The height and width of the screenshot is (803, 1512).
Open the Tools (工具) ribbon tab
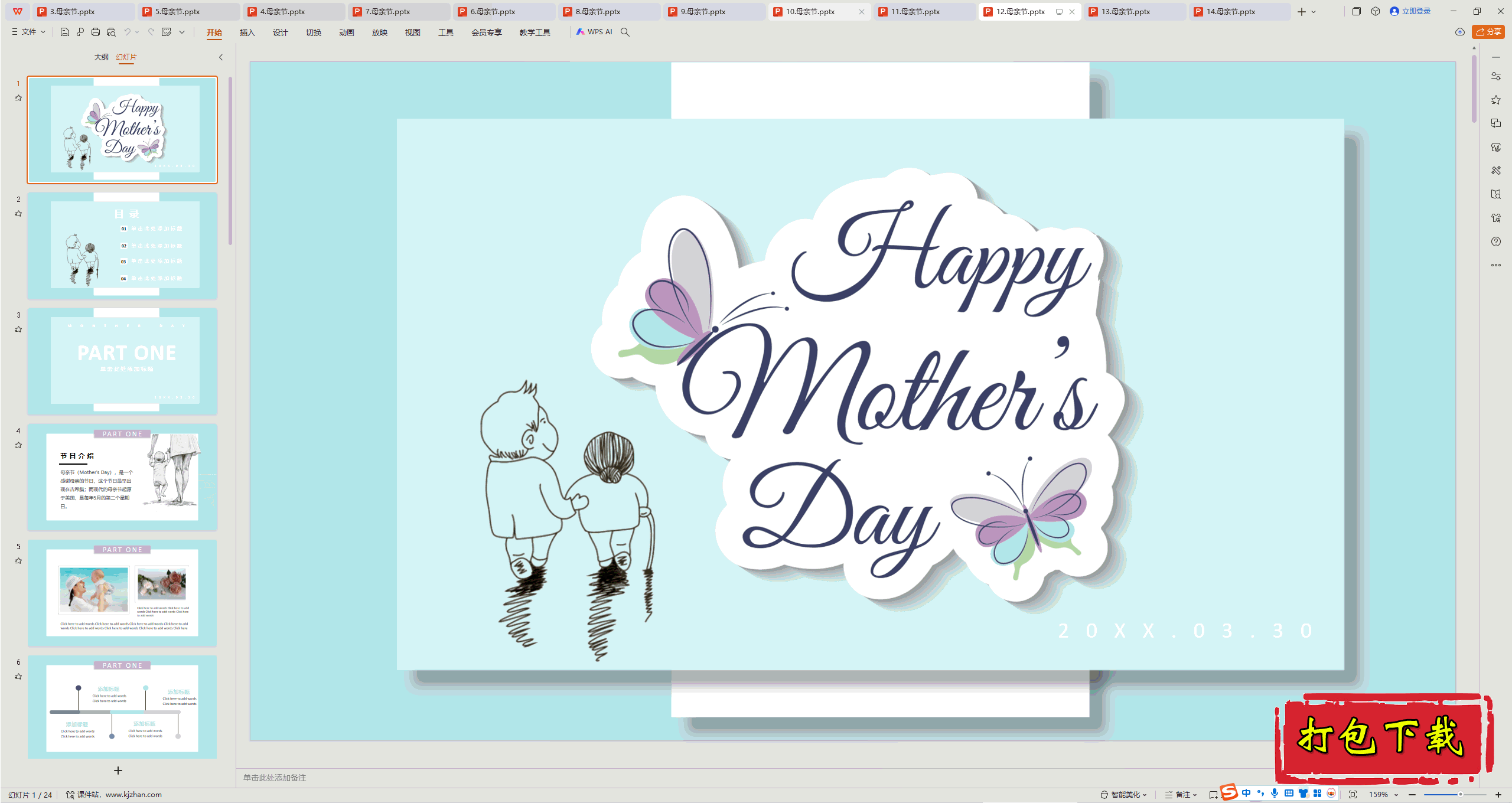tap(446, 32)
